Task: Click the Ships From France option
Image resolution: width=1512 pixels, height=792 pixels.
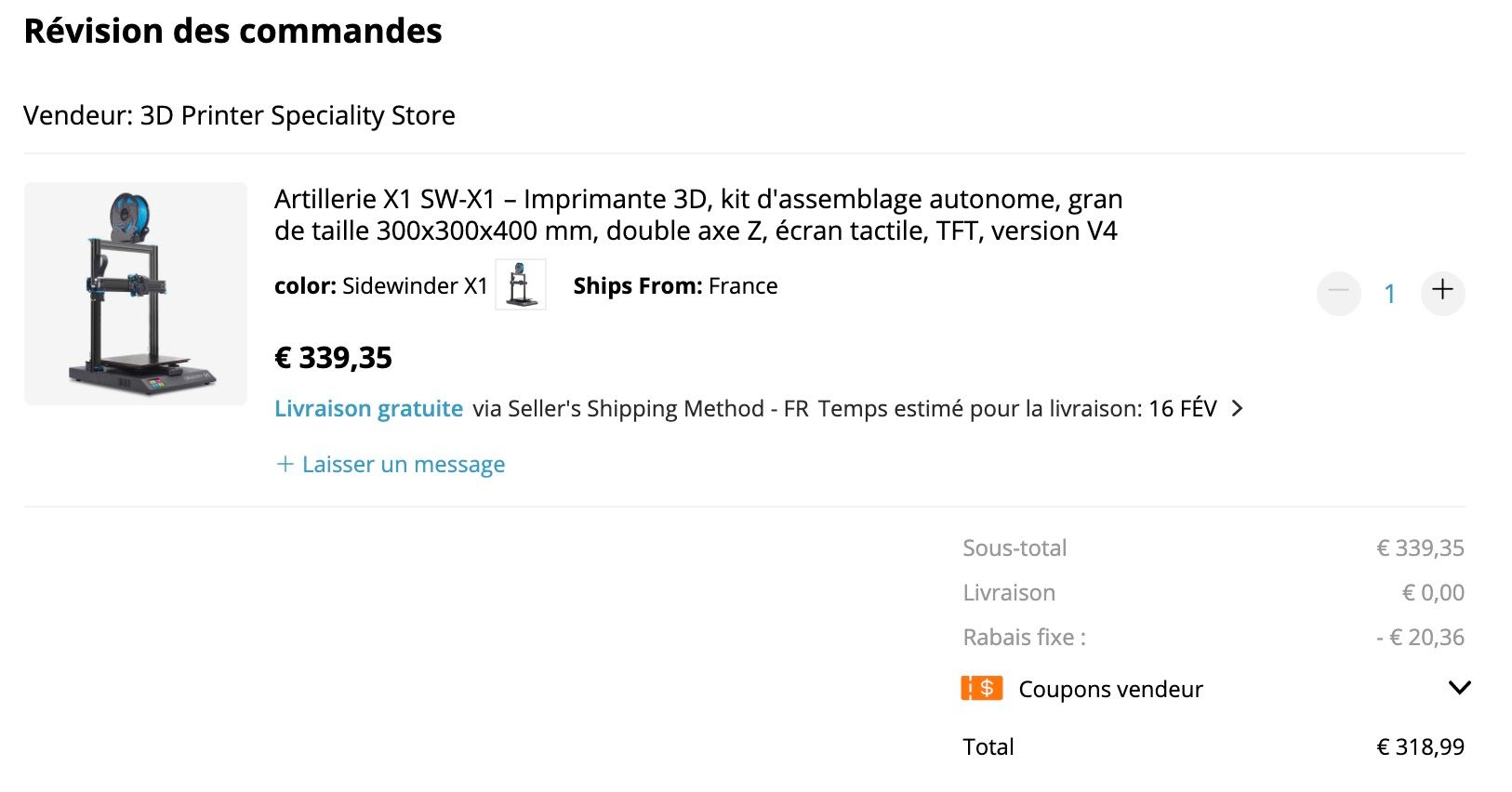Action: [x=675, y=286]
